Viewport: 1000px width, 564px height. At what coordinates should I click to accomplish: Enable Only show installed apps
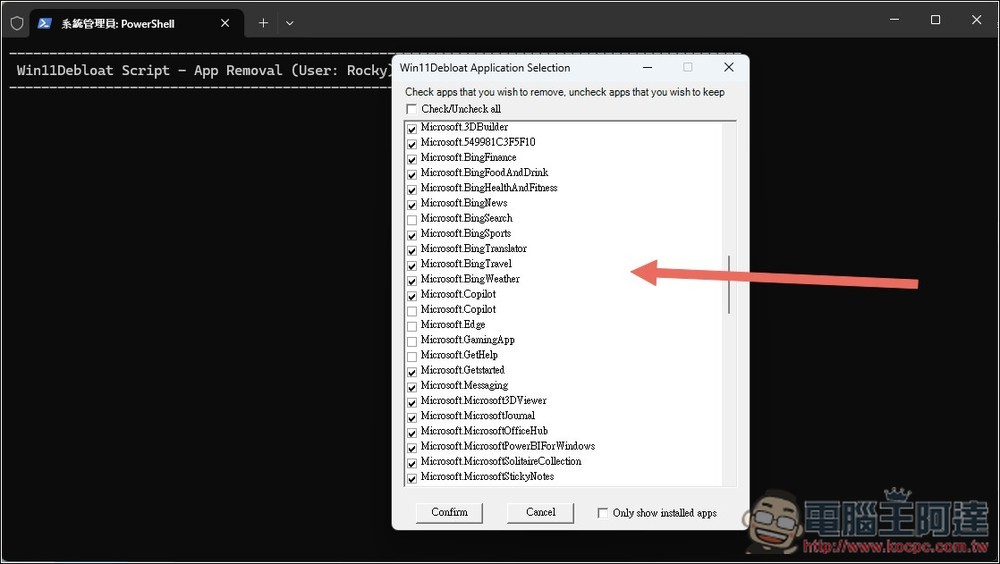(603, 513)
